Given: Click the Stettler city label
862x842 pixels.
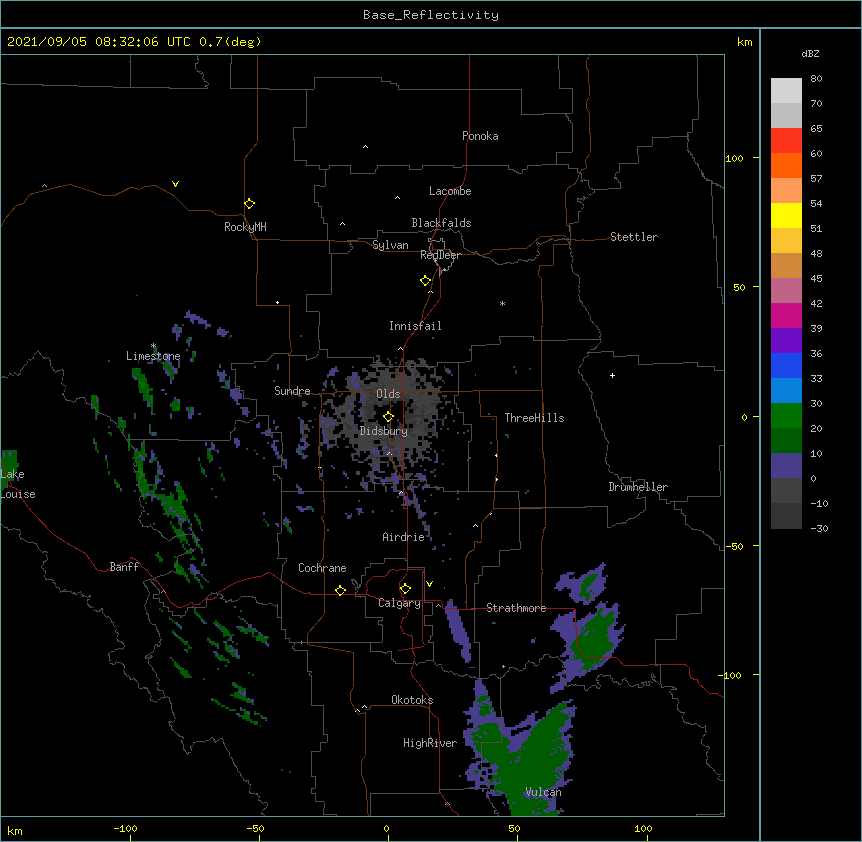Looking at the screenshot, I should click(x=634, y=237).
